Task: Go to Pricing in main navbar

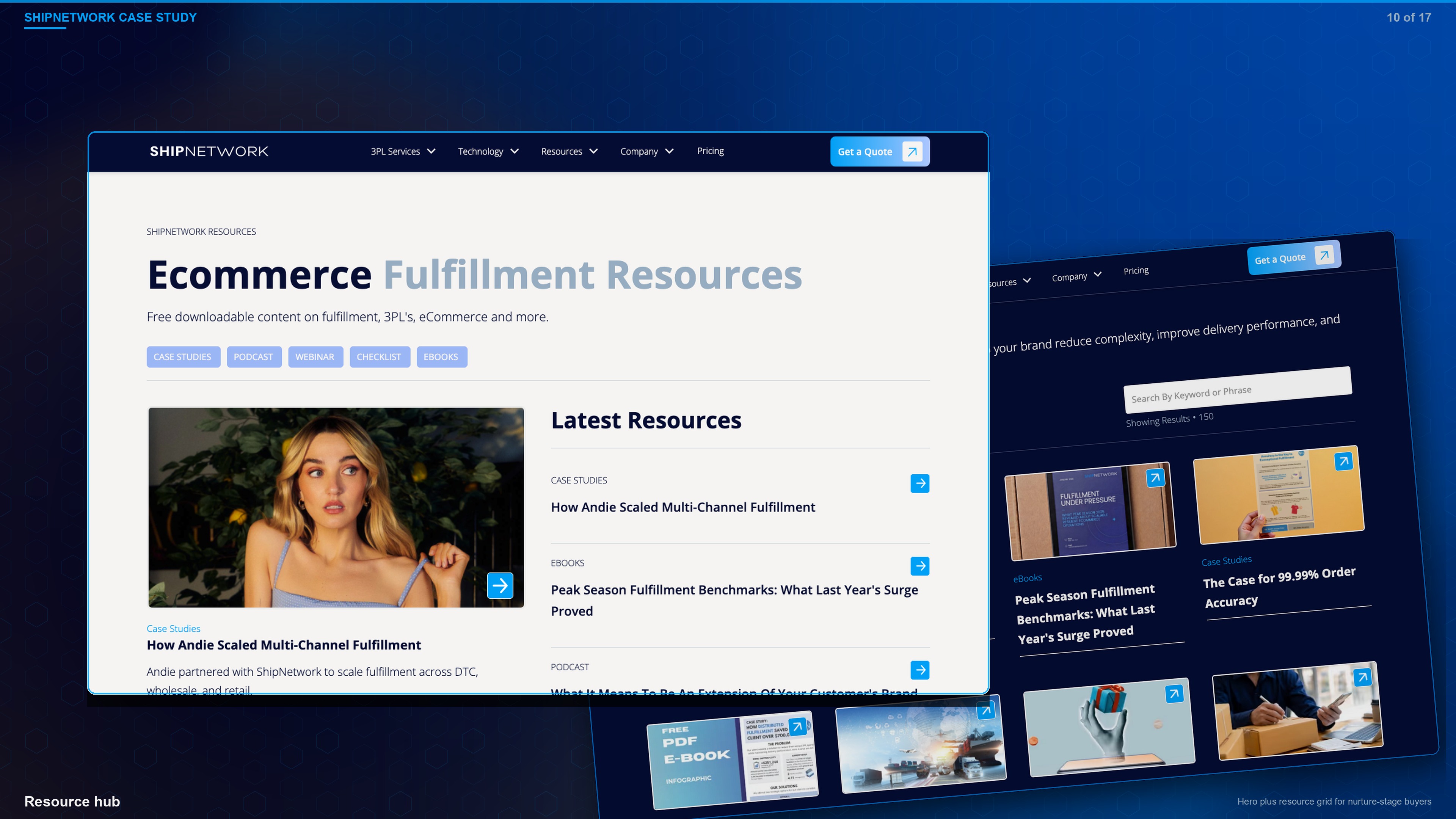Action: [x=711, y=151]
